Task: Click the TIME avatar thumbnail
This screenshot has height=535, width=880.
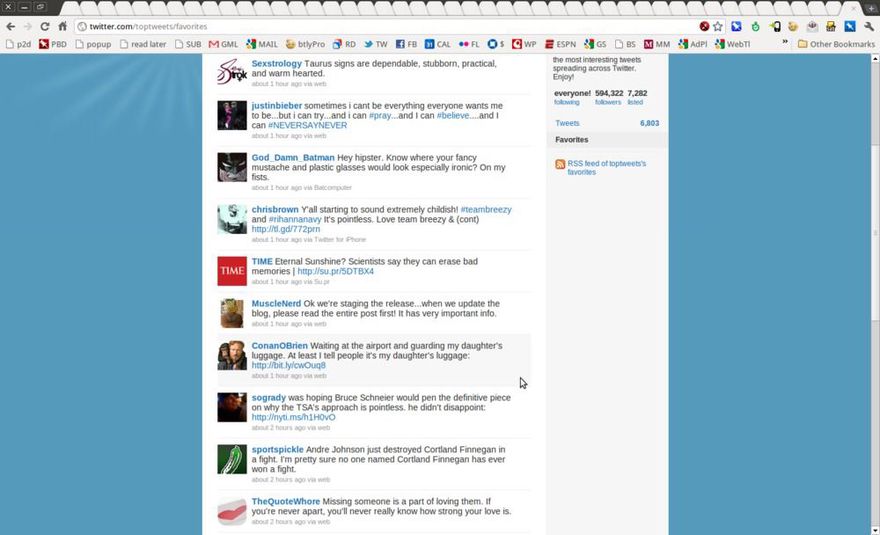Action: pyautogui.click(x=232, y=271)
